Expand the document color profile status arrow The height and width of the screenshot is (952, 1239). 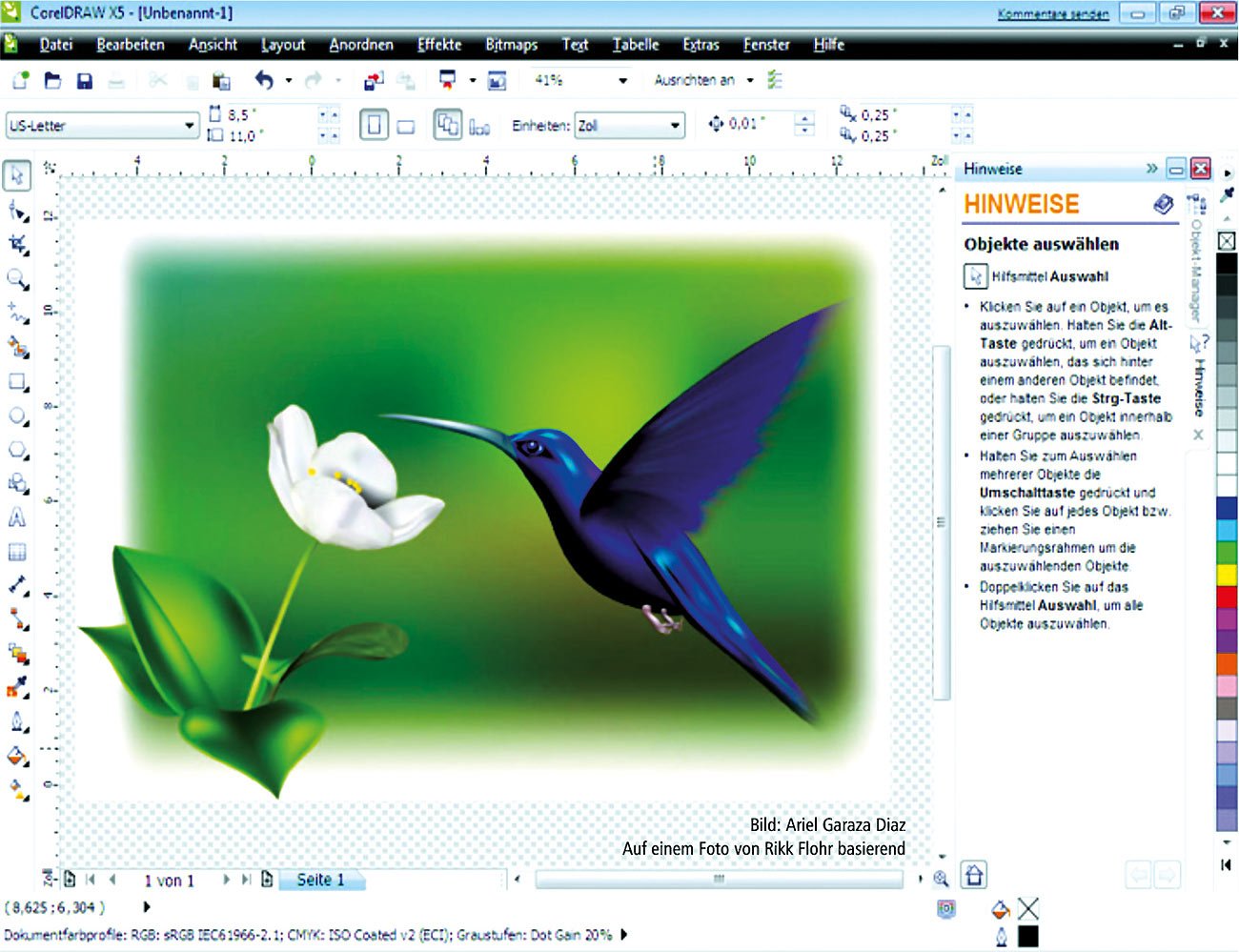(624, 935)
